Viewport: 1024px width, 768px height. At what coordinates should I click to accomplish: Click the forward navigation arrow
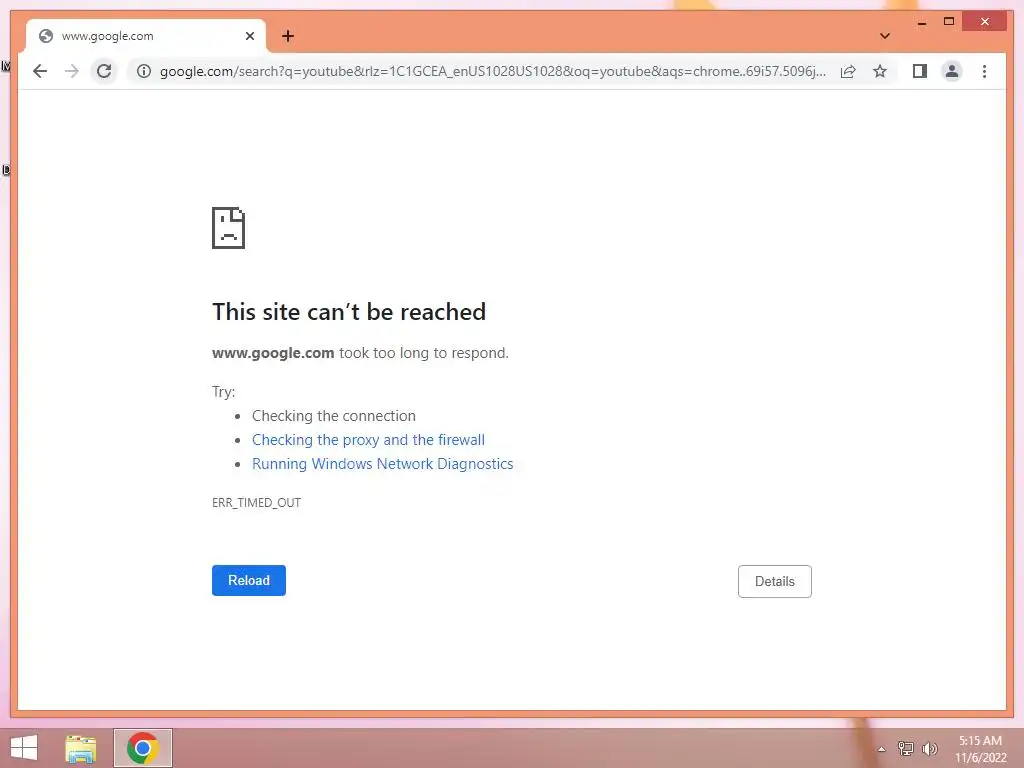pyautogui.click(x=72, y=71)
